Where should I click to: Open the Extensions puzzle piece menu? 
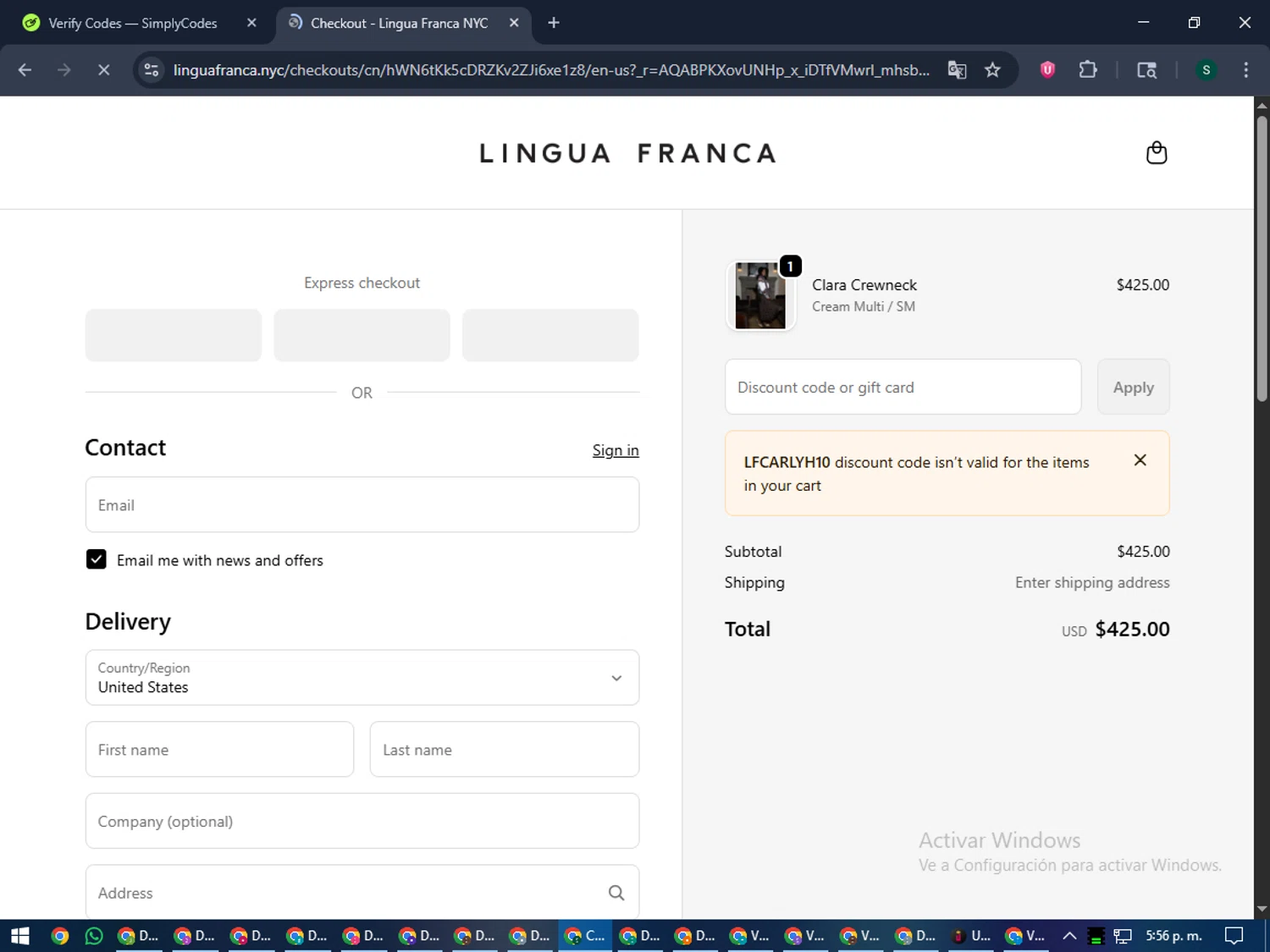pos(1088,70)
